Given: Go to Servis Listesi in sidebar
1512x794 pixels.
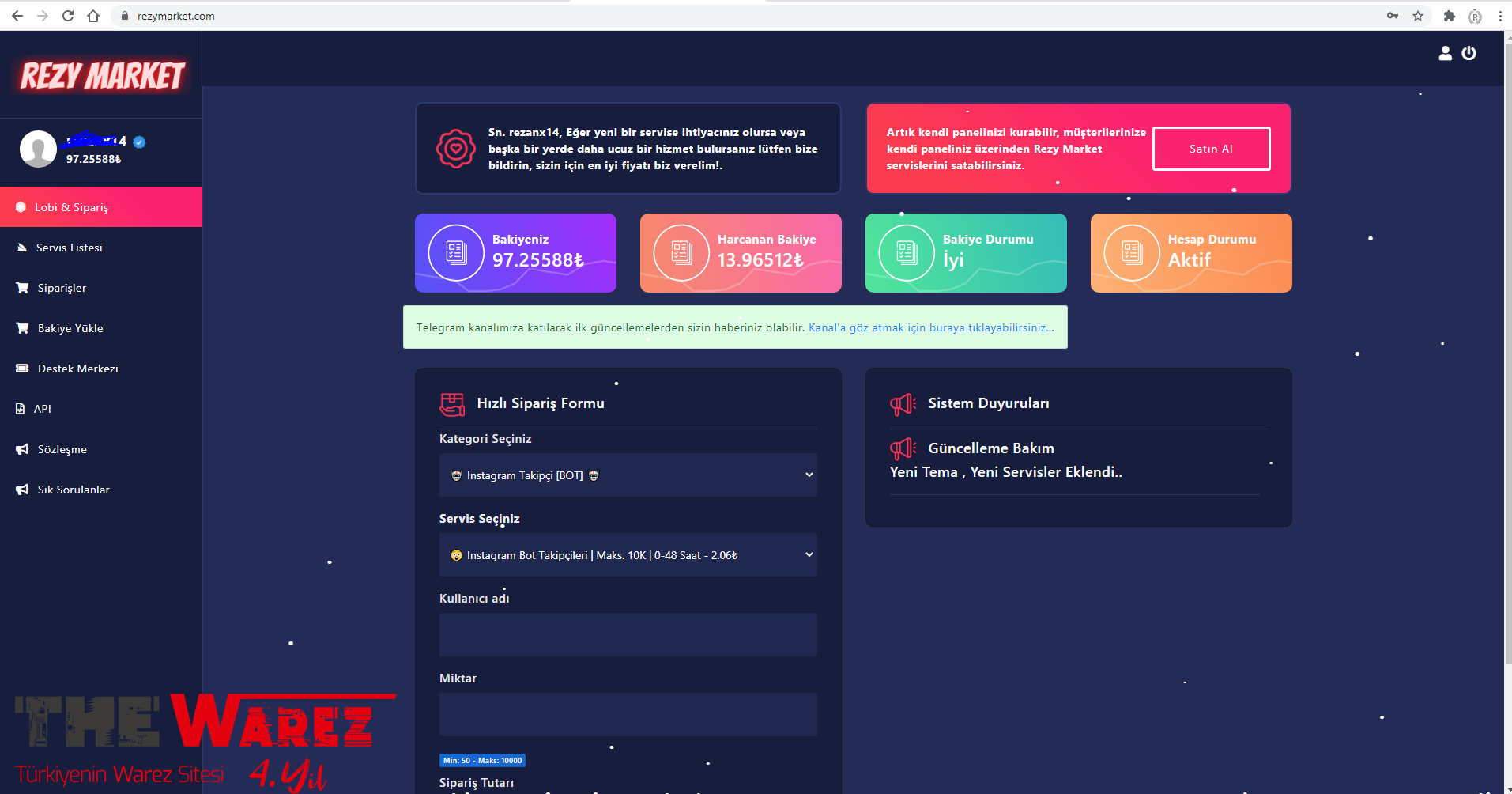Looking at the screenshot, I should point(70,248).
